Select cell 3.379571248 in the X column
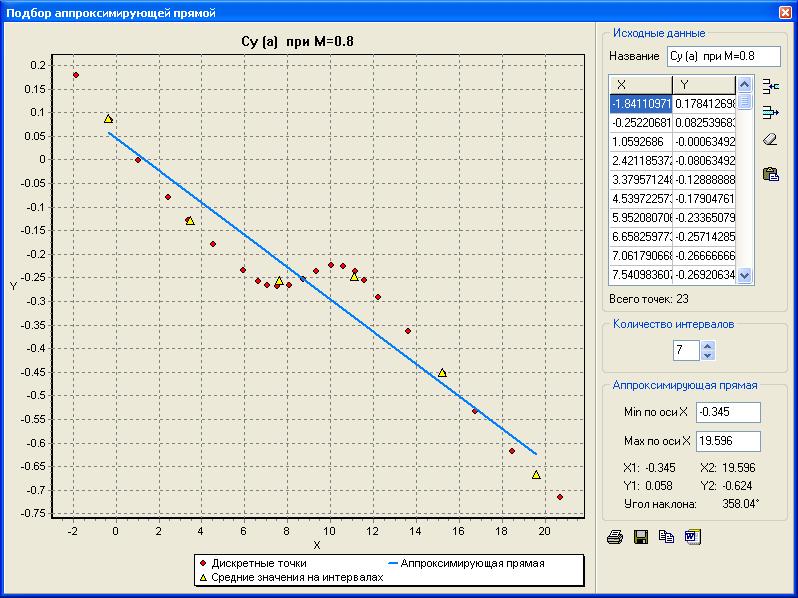 [641, 180]
